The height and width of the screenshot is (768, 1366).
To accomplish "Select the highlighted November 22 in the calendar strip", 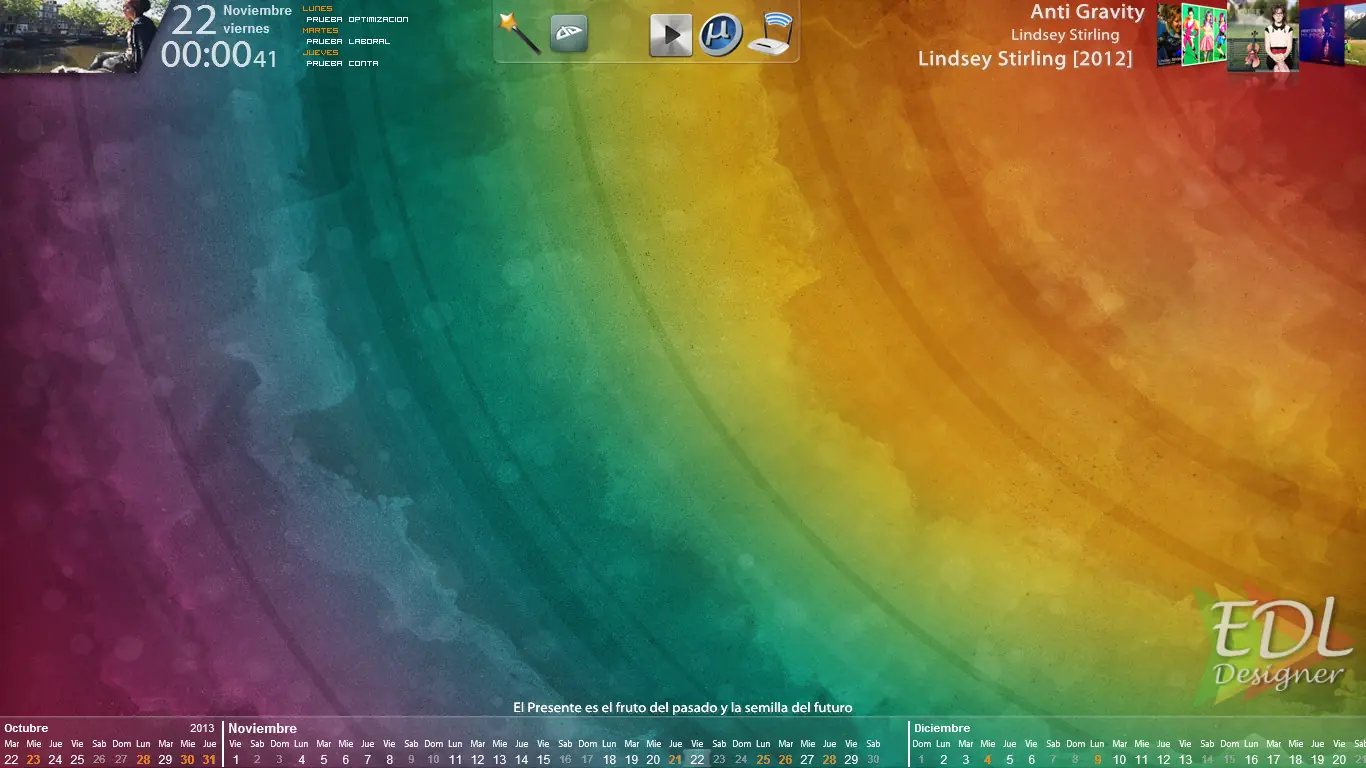I will coord(697,760).
